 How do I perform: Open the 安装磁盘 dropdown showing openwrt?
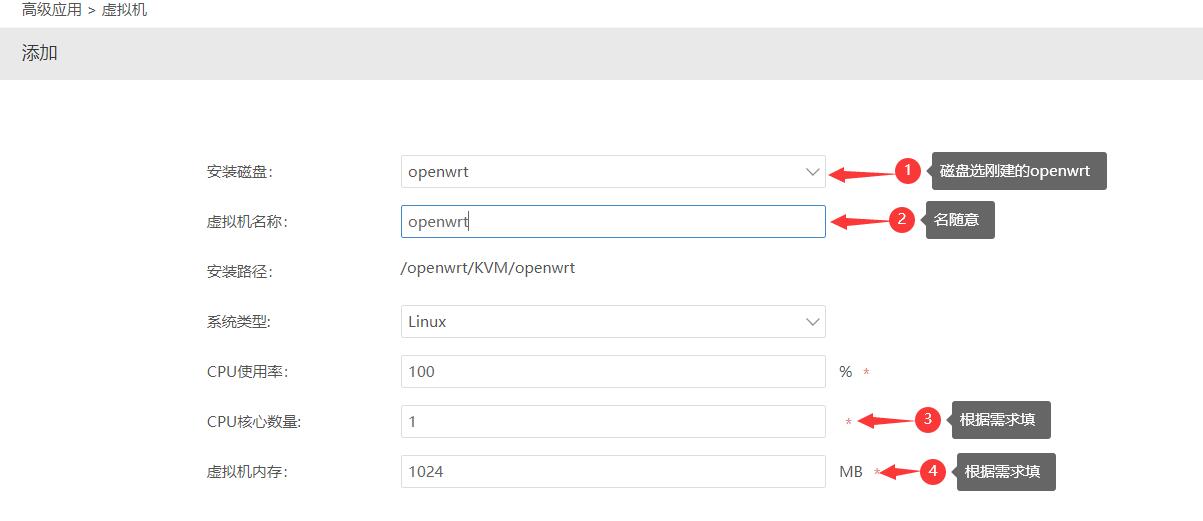point(612,172)
